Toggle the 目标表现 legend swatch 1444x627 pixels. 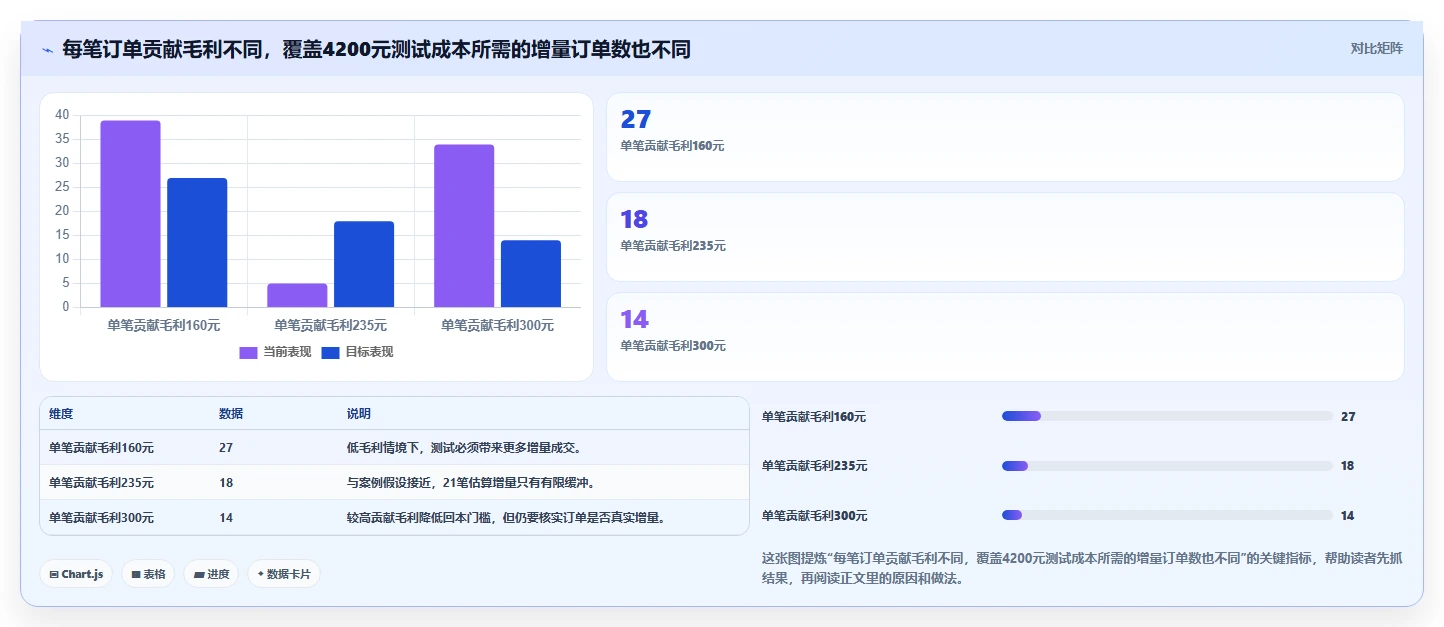[331, 352]
